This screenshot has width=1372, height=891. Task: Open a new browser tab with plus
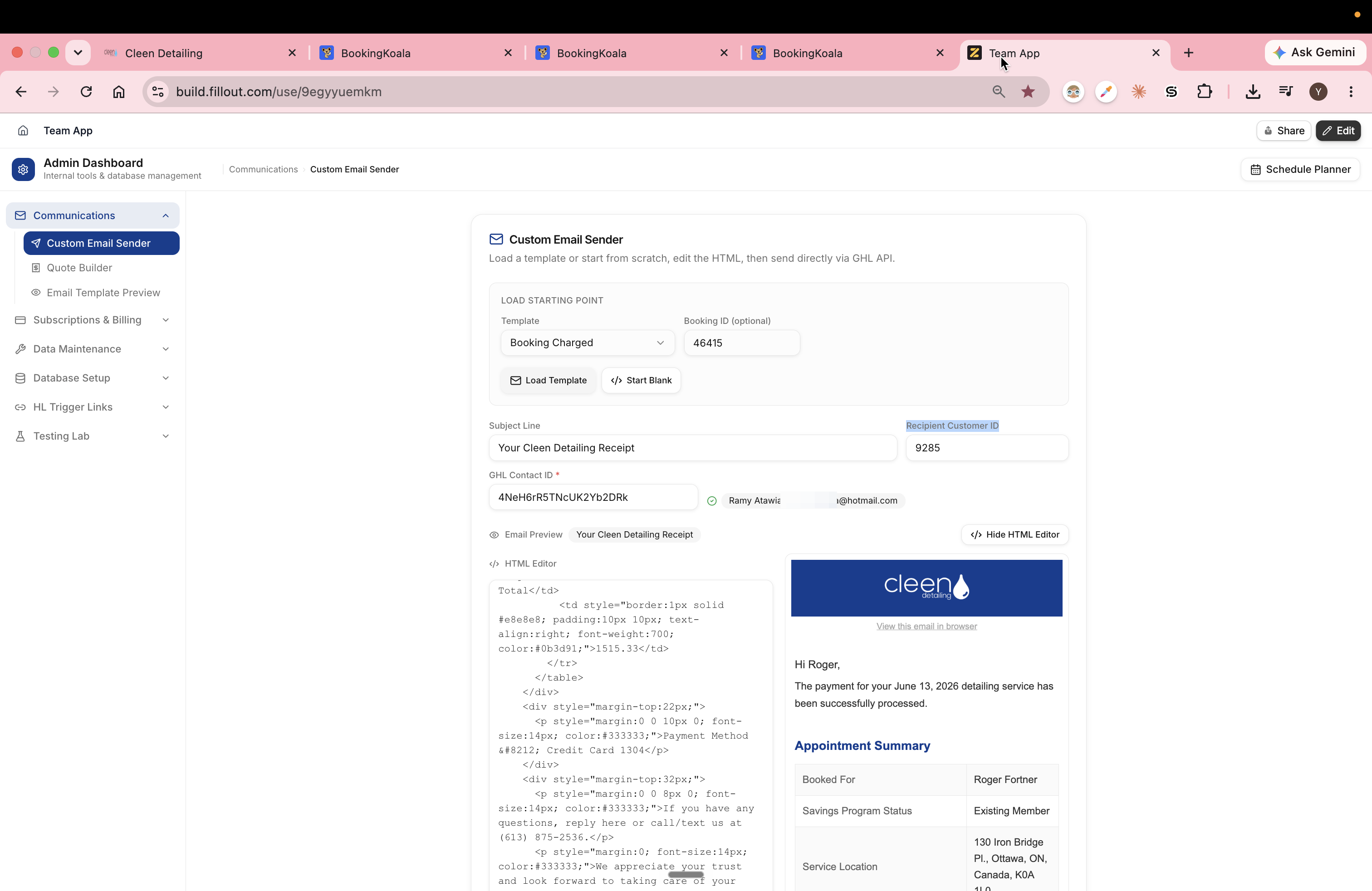(x=1189, y=53)
